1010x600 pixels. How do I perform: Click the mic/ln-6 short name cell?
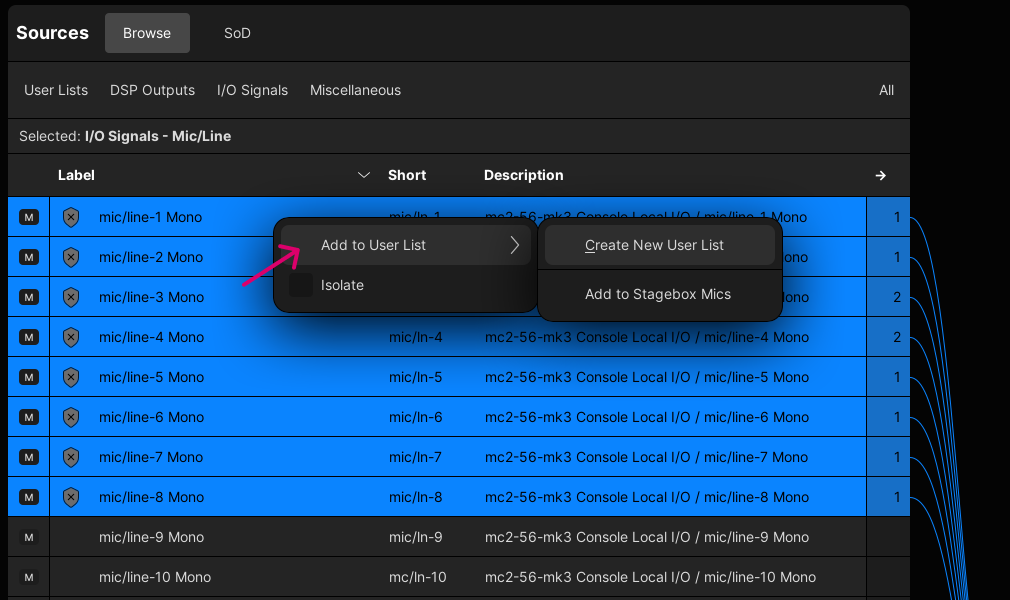point(415,417)
